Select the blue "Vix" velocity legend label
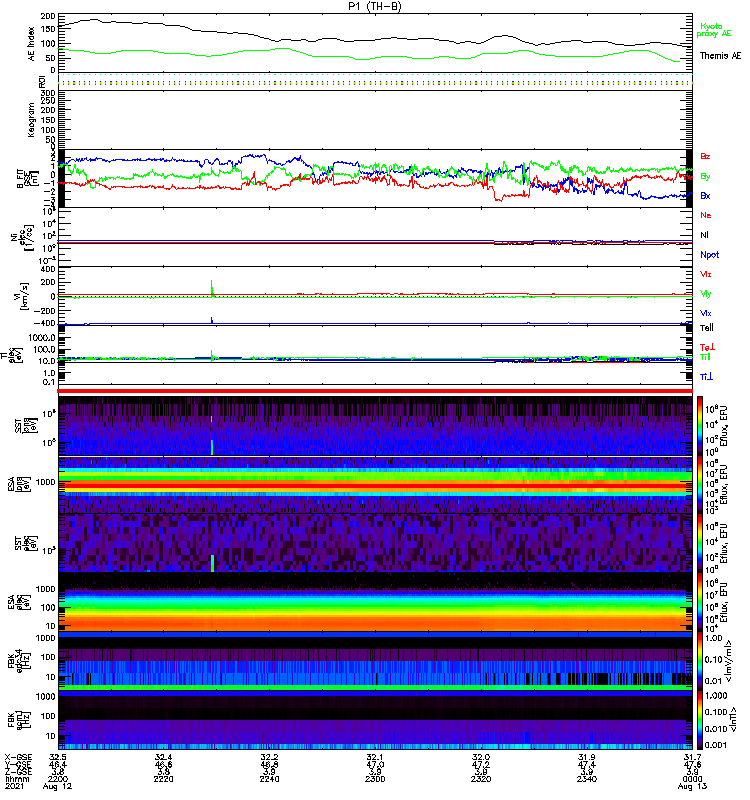 [706, 313]
